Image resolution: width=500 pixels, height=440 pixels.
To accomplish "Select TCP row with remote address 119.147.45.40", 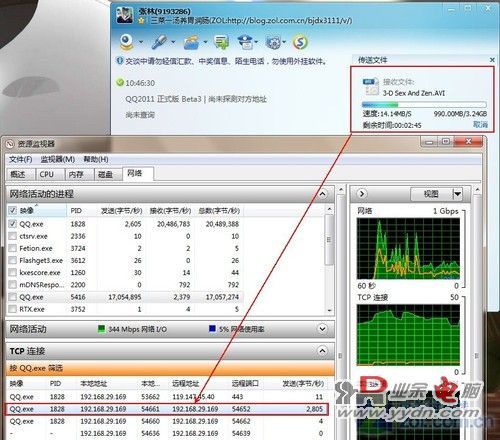I will (167, 397).
